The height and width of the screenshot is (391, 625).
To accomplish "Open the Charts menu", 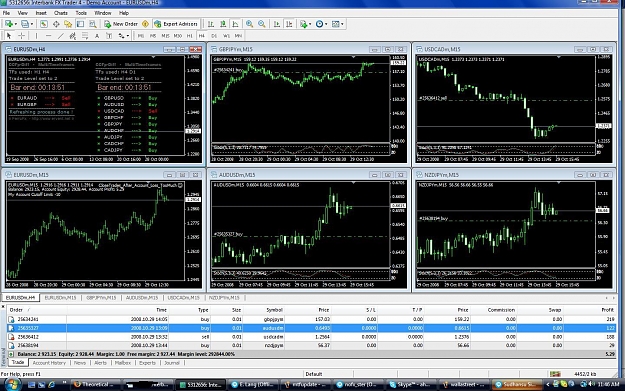I will [61, 13].
